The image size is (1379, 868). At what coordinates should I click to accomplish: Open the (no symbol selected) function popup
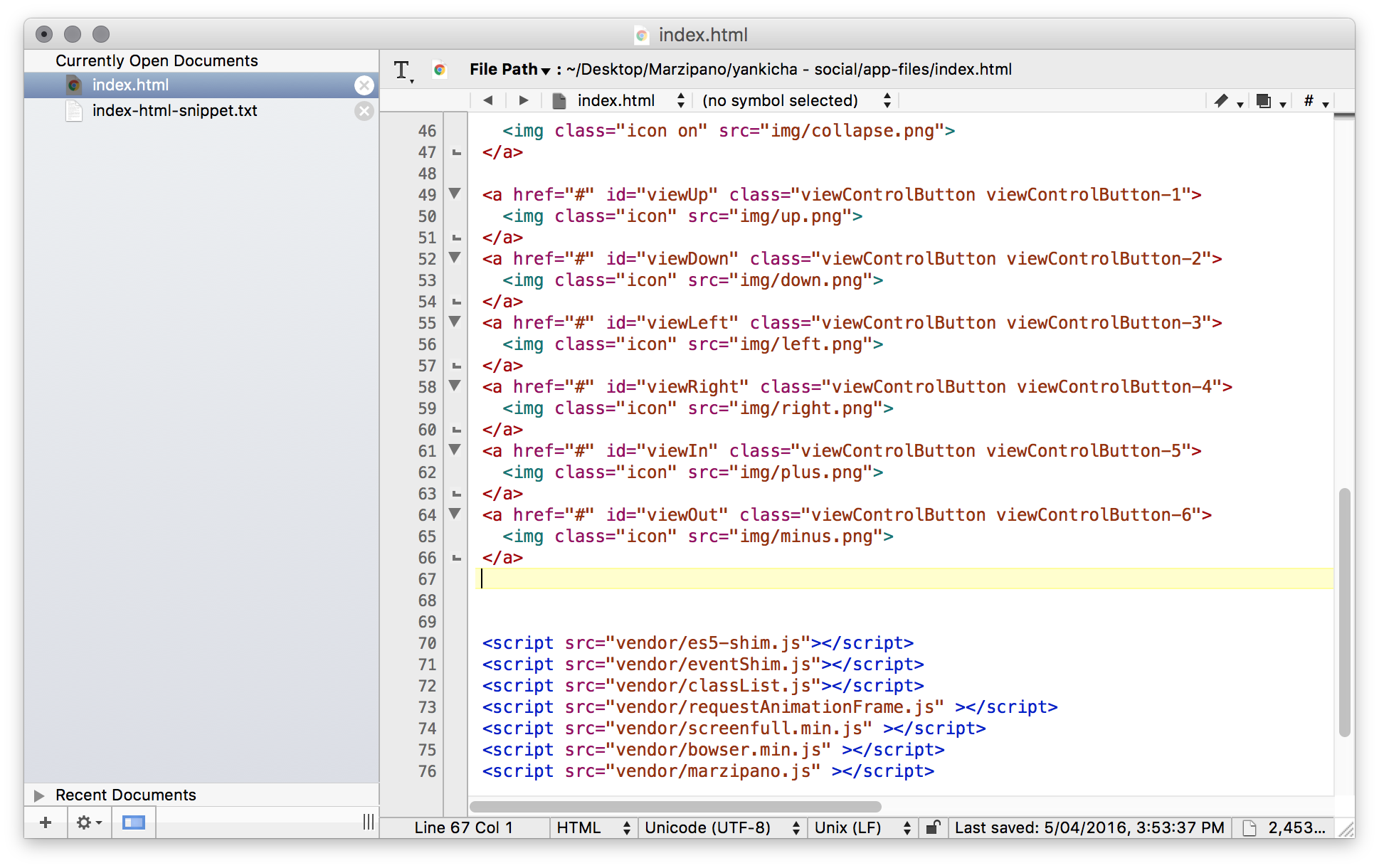pos(796,100)
